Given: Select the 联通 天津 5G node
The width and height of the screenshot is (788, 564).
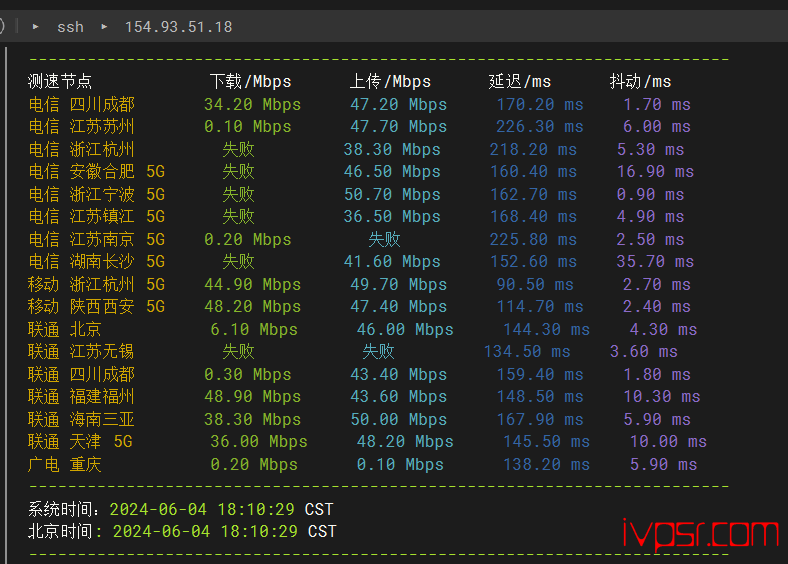Looking at the screenshot, I should 80,442.
